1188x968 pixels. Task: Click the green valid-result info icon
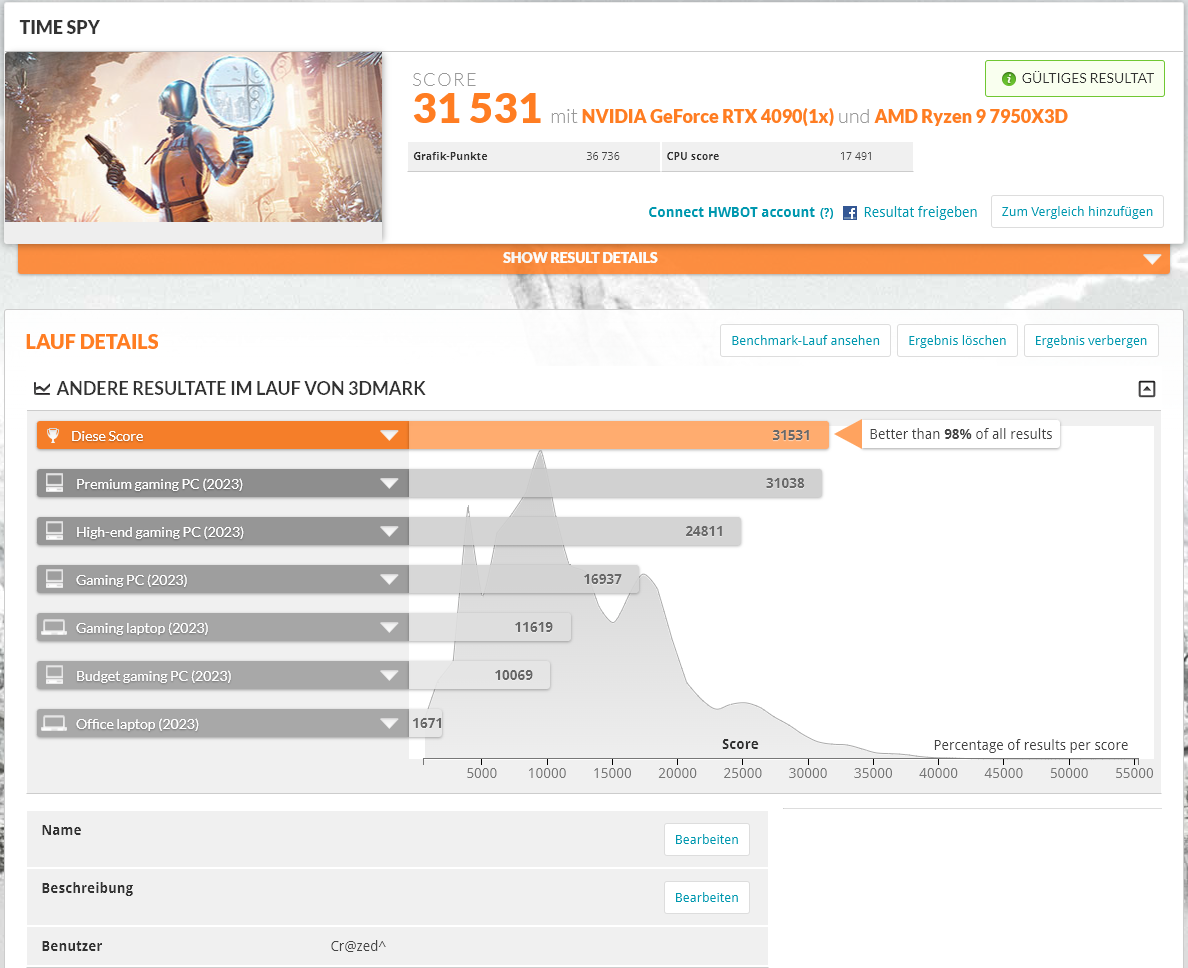point(1008,79)
